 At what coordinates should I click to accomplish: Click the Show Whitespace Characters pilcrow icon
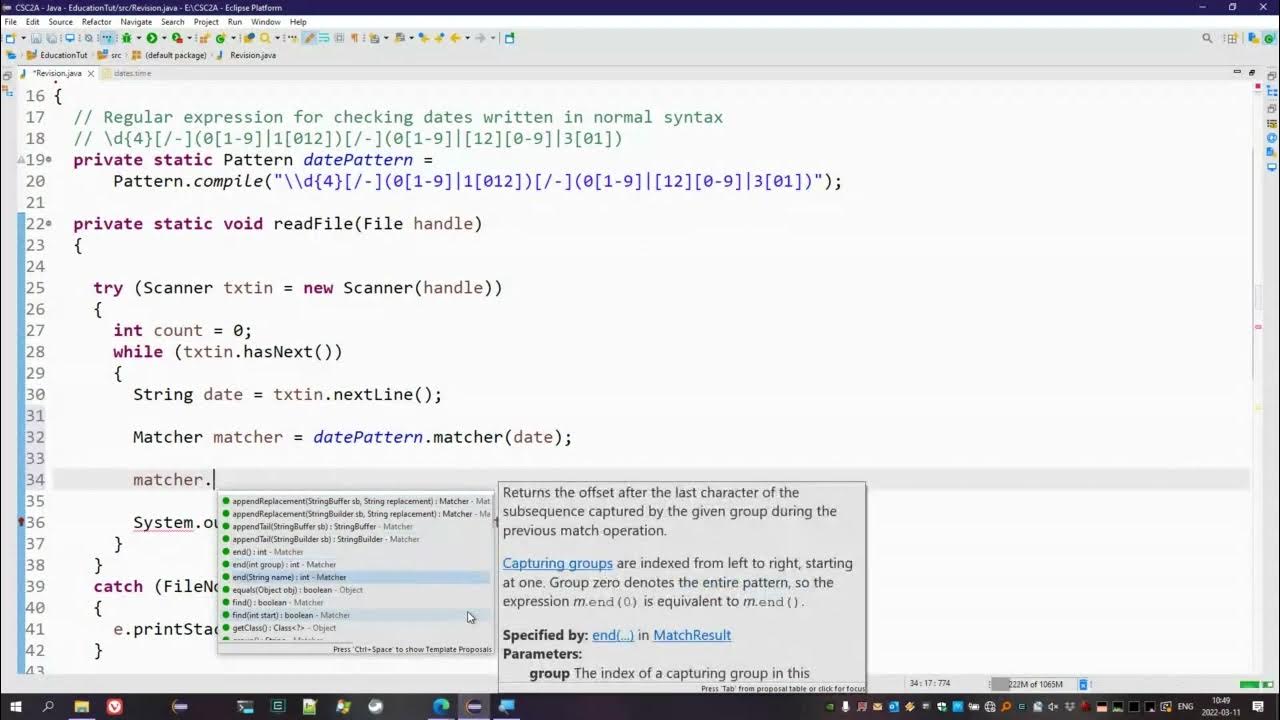[354, 38]
